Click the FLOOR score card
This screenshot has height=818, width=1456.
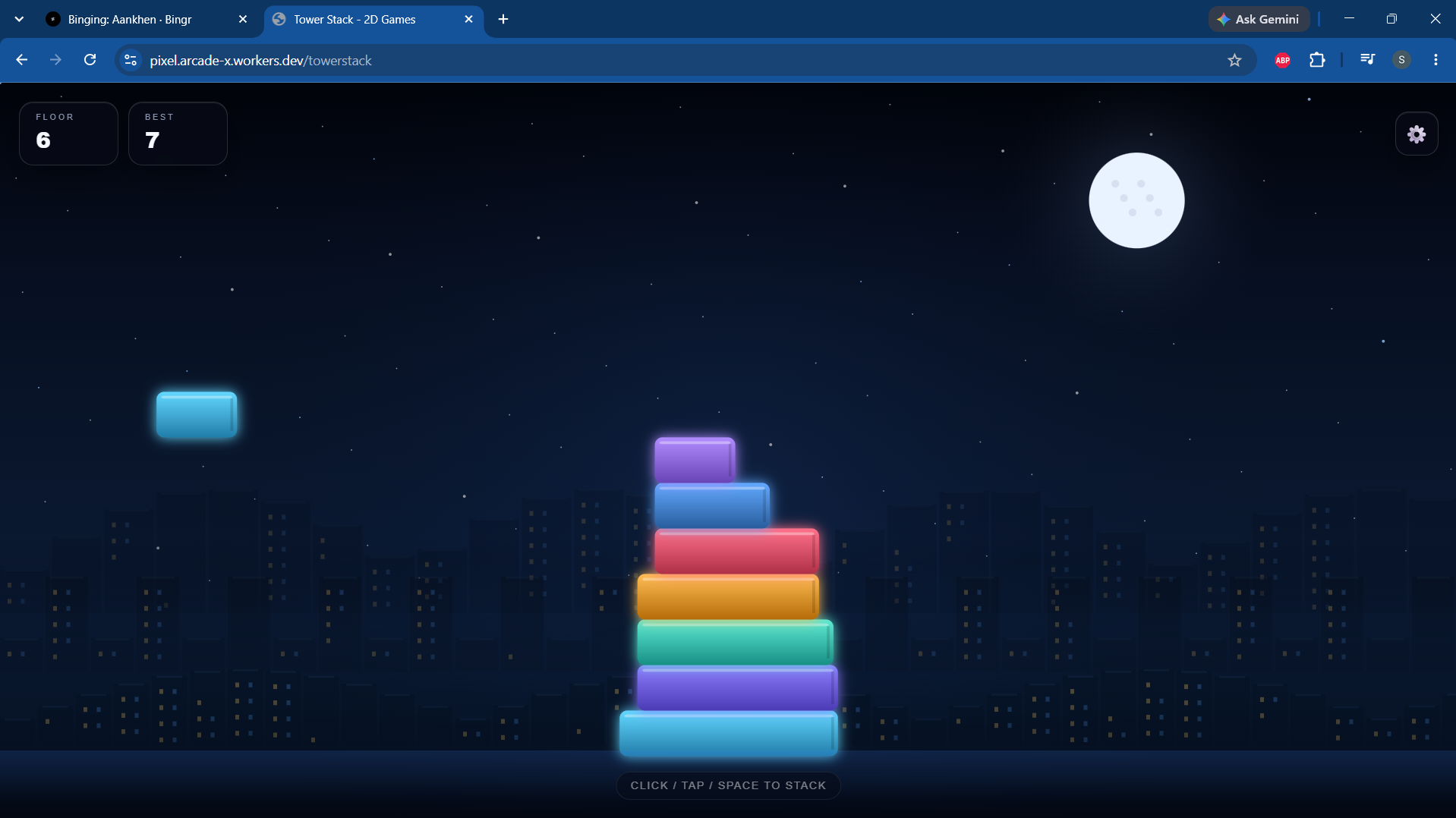(68, 134)
